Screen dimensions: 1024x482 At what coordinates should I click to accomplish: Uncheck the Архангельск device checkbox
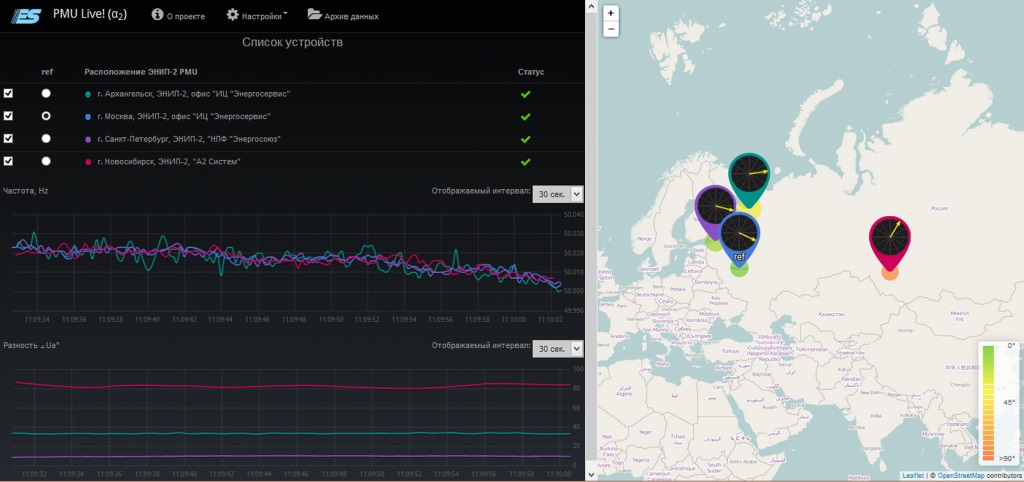(9, 93)
